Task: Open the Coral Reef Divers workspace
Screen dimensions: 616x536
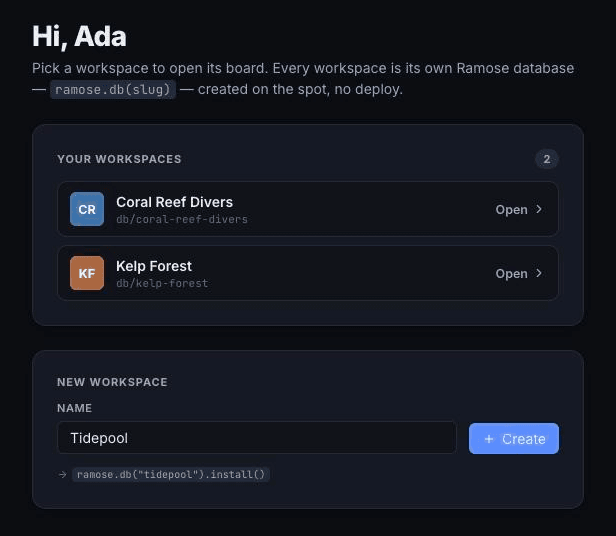Action: click(x=308, y=209)
